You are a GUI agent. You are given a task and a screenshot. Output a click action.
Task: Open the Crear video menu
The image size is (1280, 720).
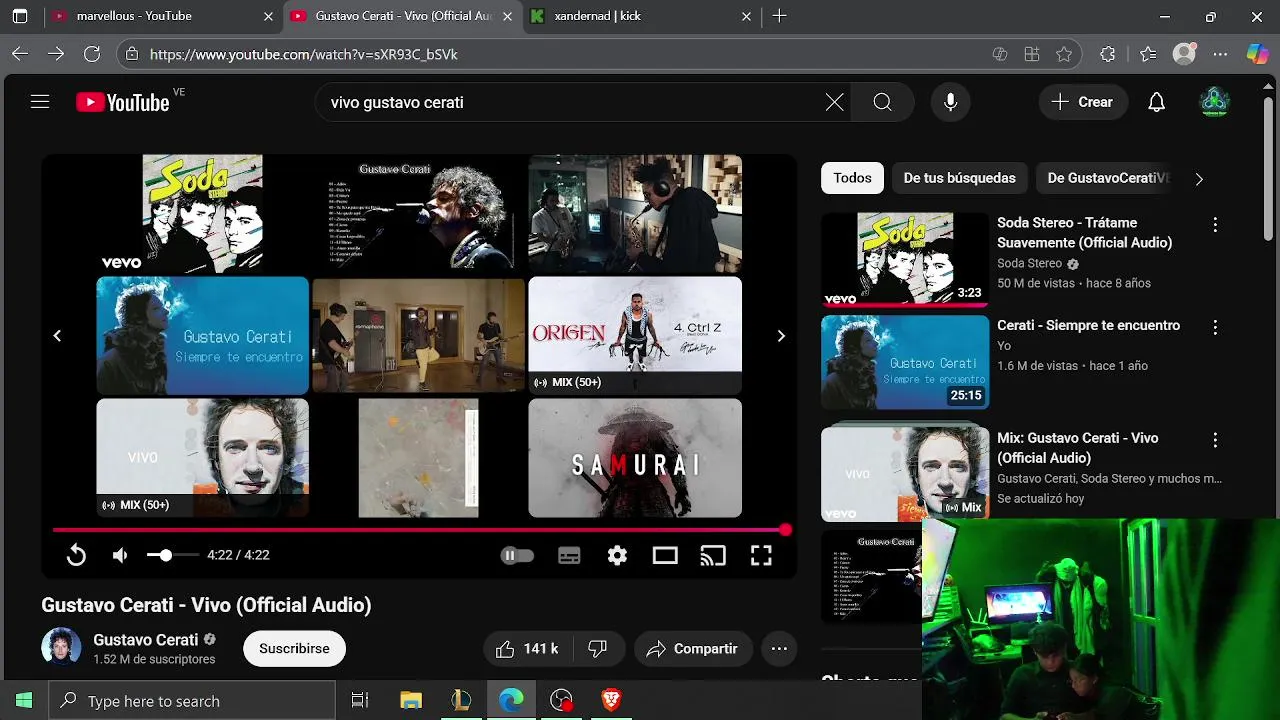click(1082, 102)
